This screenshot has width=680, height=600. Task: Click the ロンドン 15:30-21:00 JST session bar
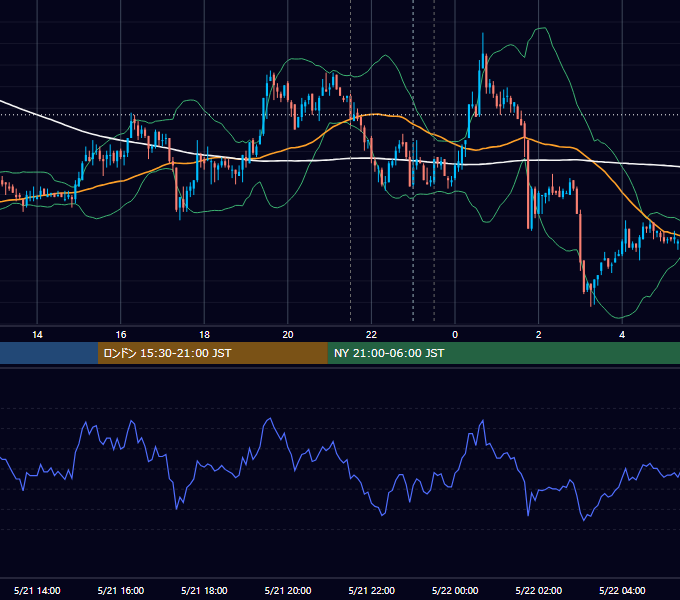click(x=212, y=353)
